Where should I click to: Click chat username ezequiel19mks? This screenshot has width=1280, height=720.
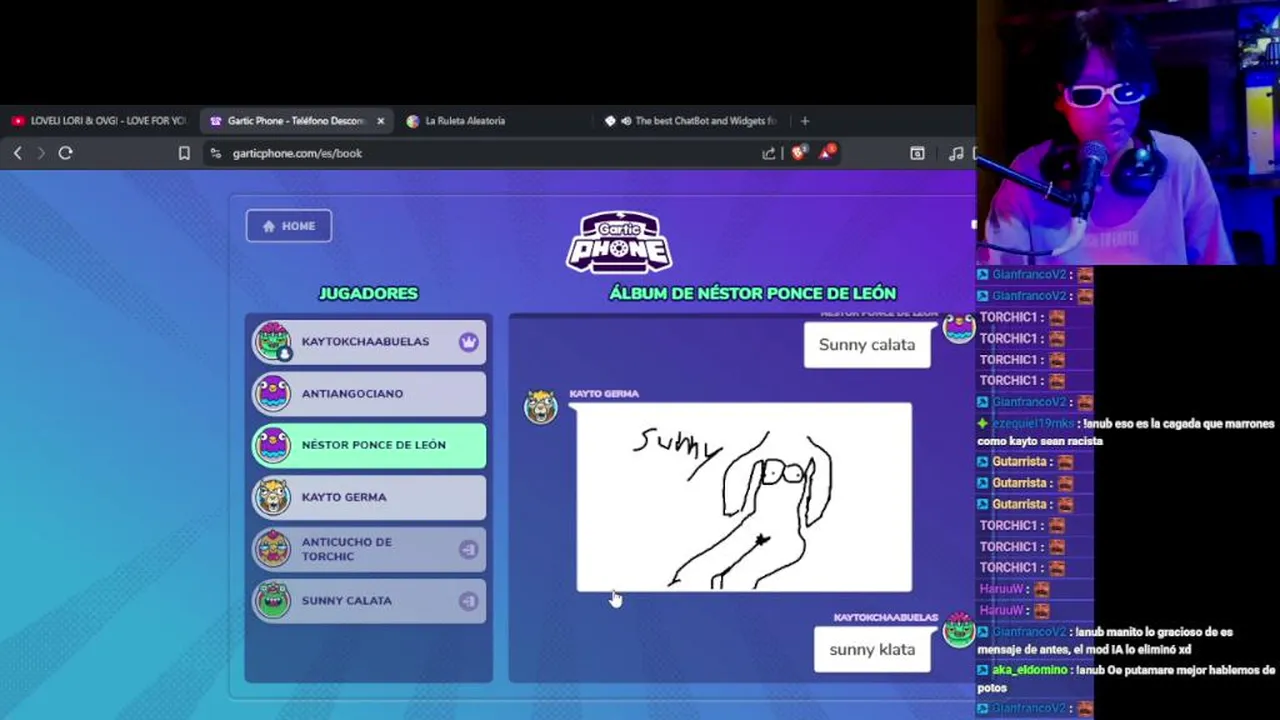[1032, 424]
